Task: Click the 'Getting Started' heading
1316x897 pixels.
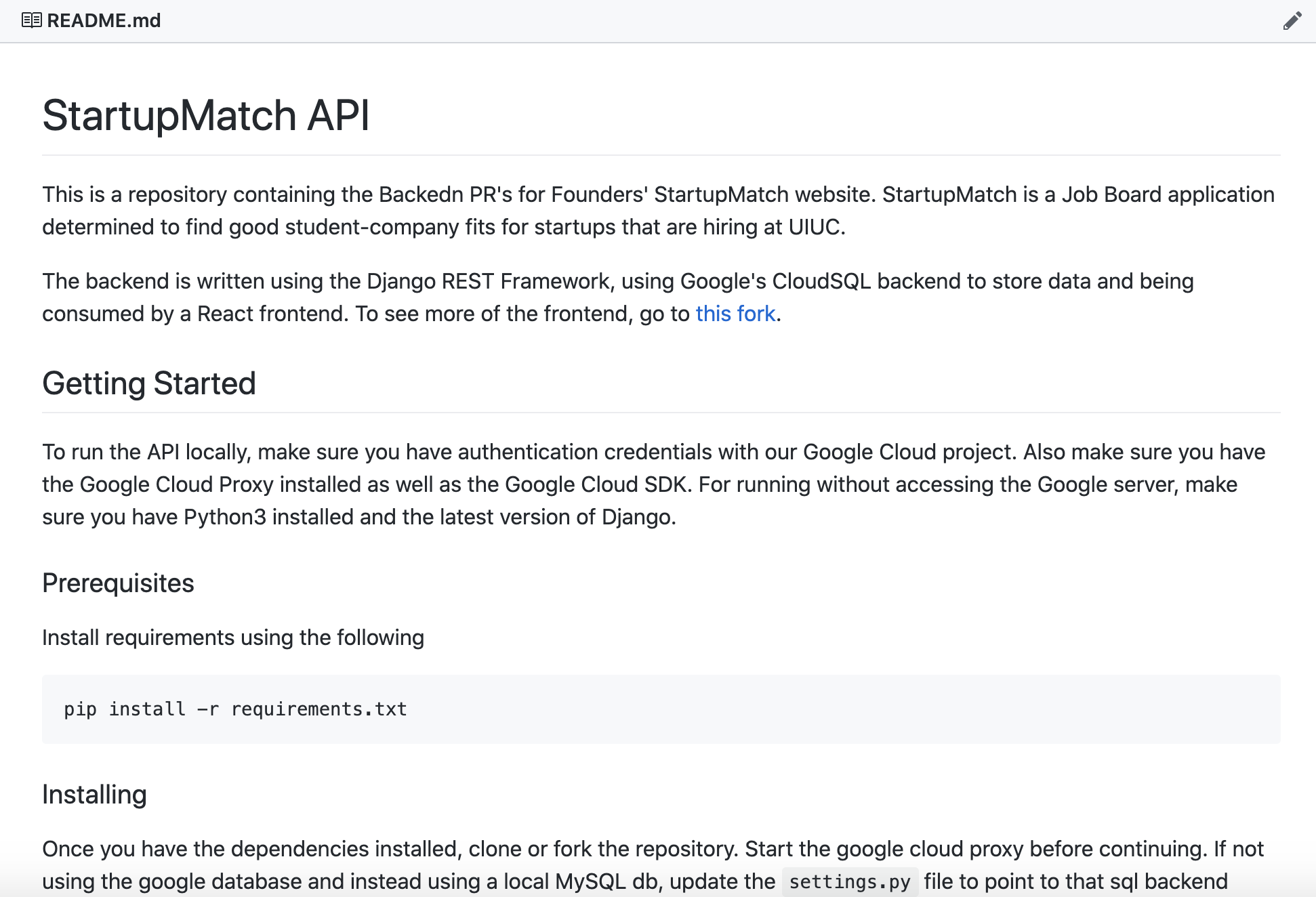Action: point(149,383)
